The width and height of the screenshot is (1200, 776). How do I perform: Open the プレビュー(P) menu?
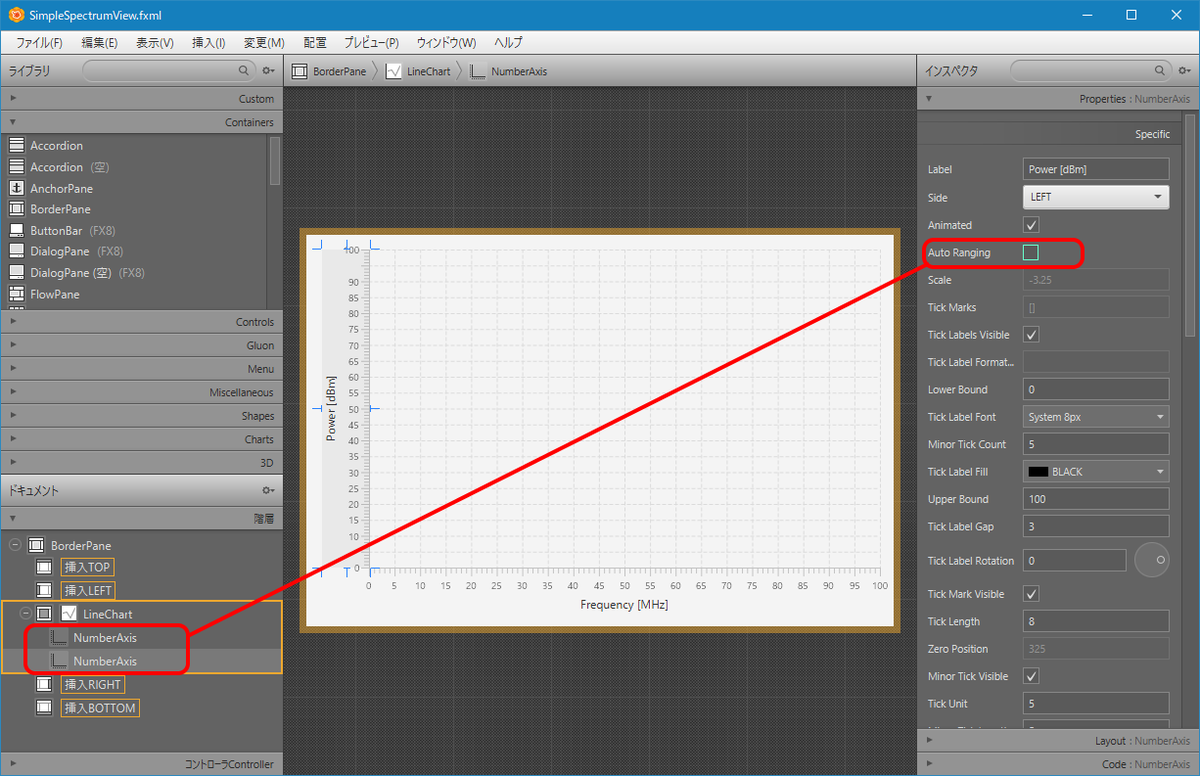click(371, 43)
